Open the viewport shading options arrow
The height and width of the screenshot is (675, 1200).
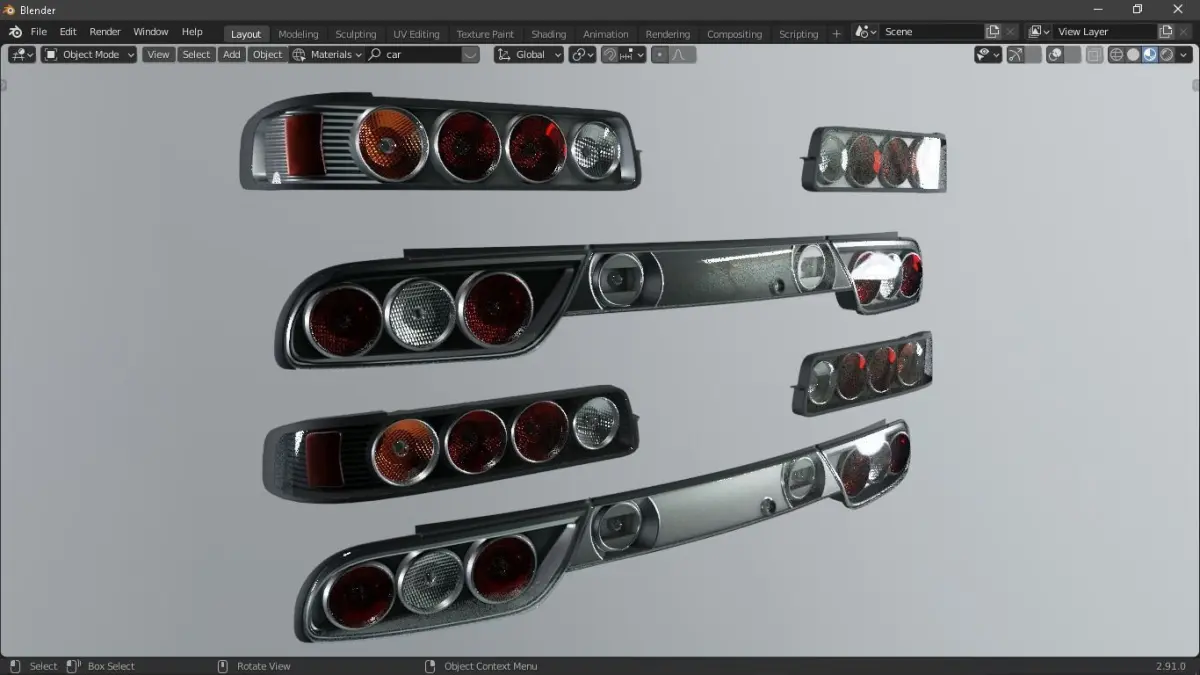click(x=1184, y=55)
